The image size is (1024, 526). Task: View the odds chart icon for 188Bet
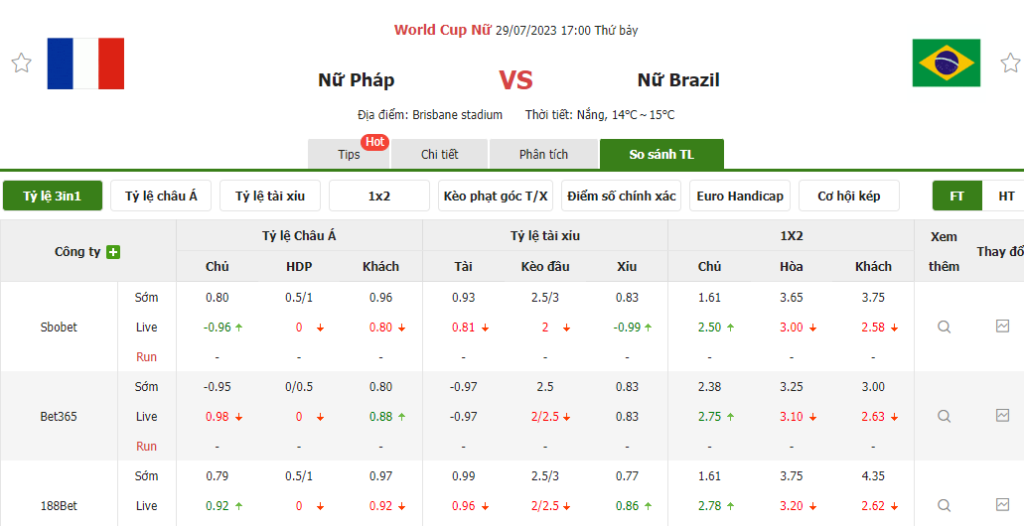[x=1003, y=505]
